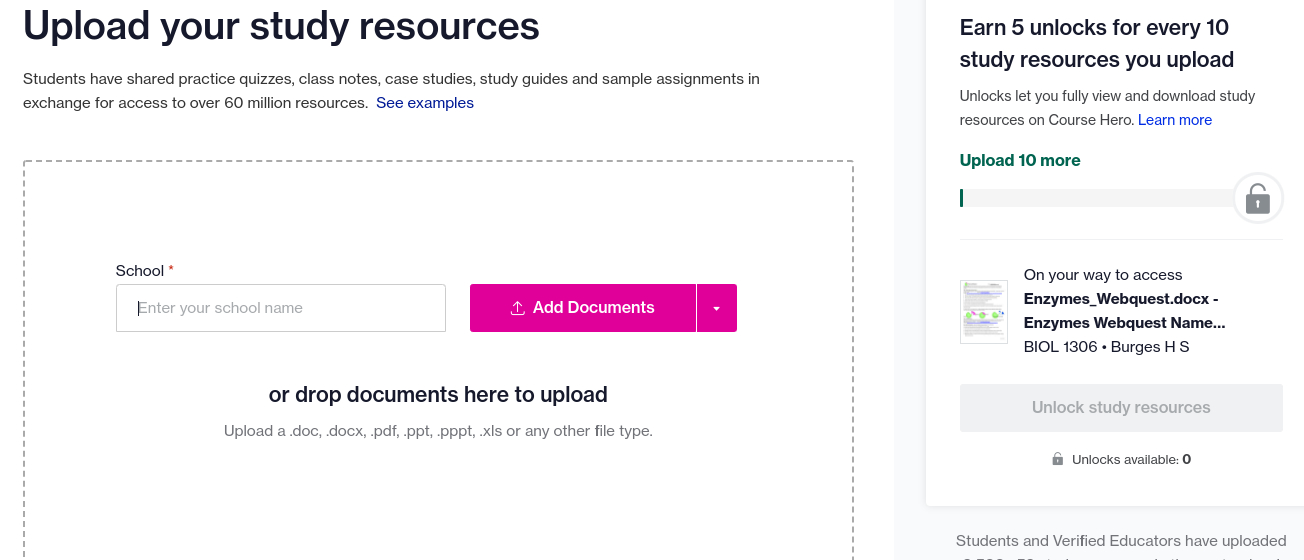
Task: Click the upload arrow icon in Add Documents
Action: click(x=518, y=308)
